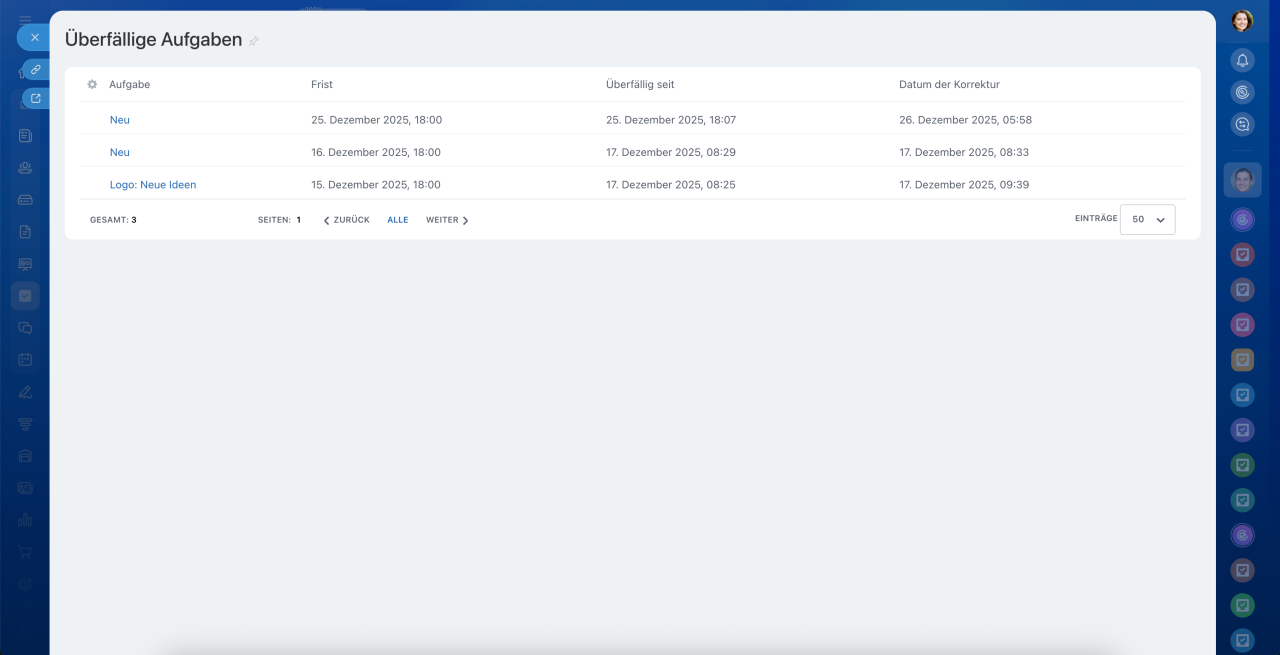This screenshot has height=655, width=1280.
Task: Open the orange task chat icon
Action: (x=1242, y=359)
